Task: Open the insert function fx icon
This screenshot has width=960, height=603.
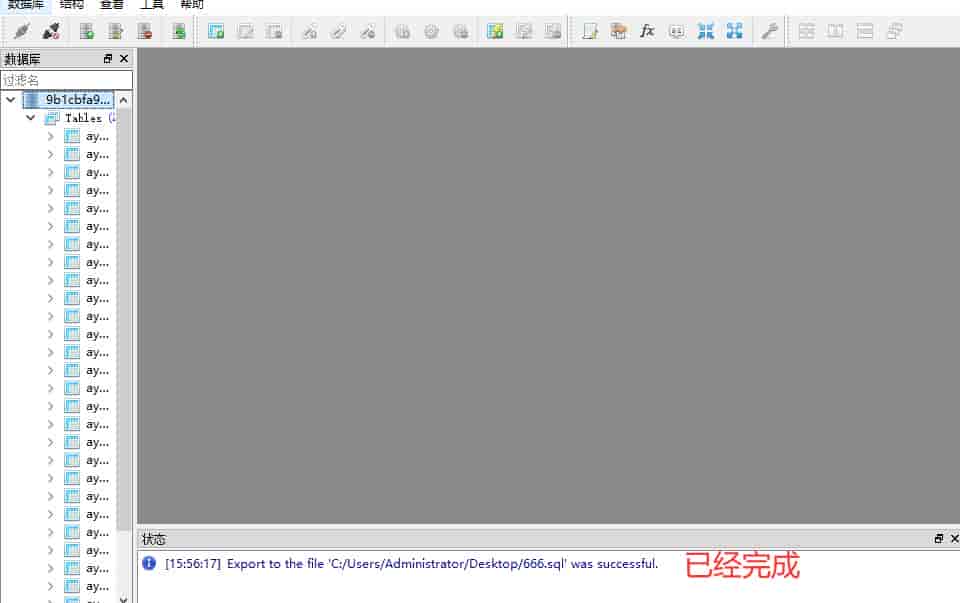Action: click(x=647, y=30)
